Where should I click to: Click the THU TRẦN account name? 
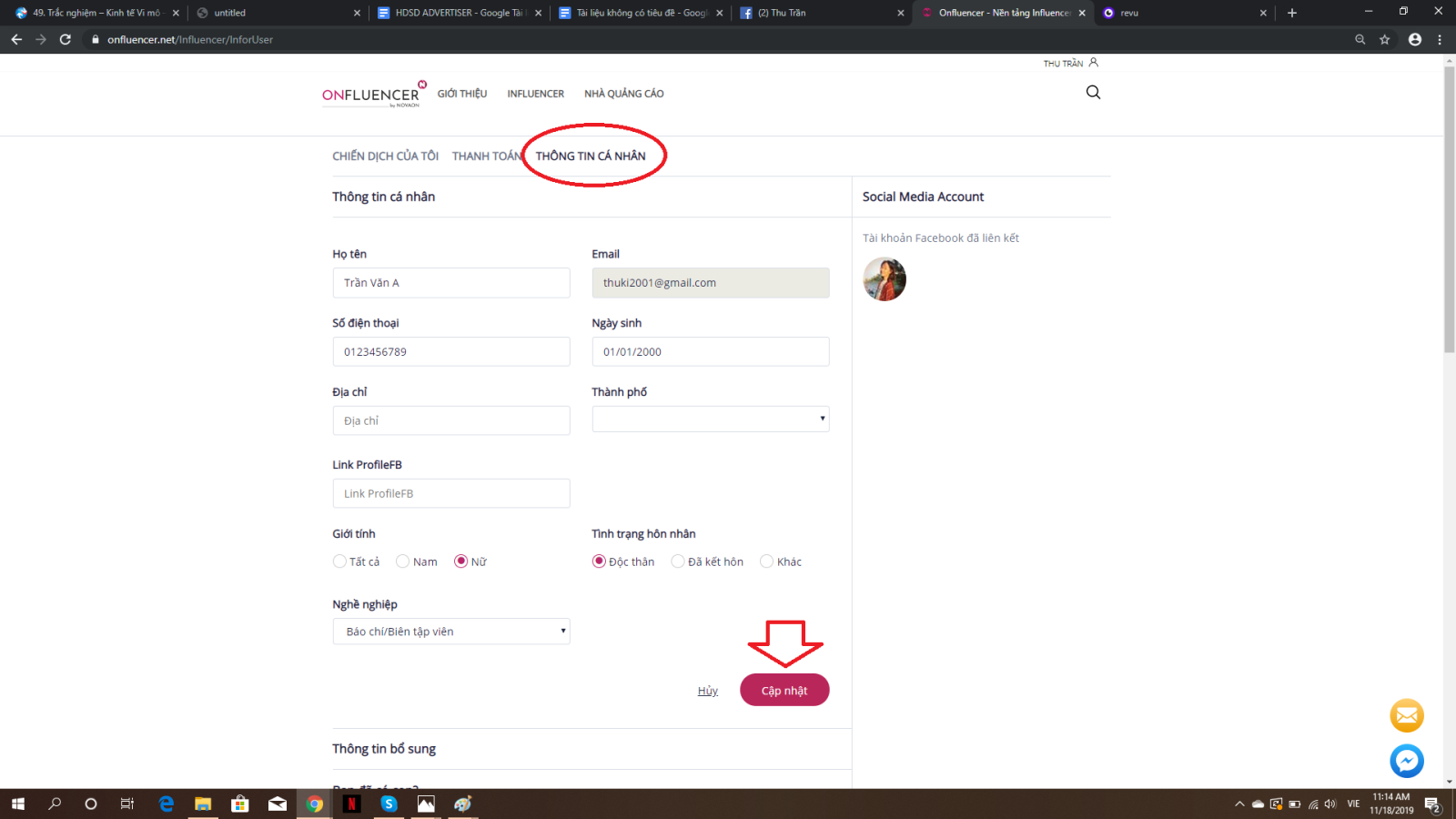click(1063, 64)
